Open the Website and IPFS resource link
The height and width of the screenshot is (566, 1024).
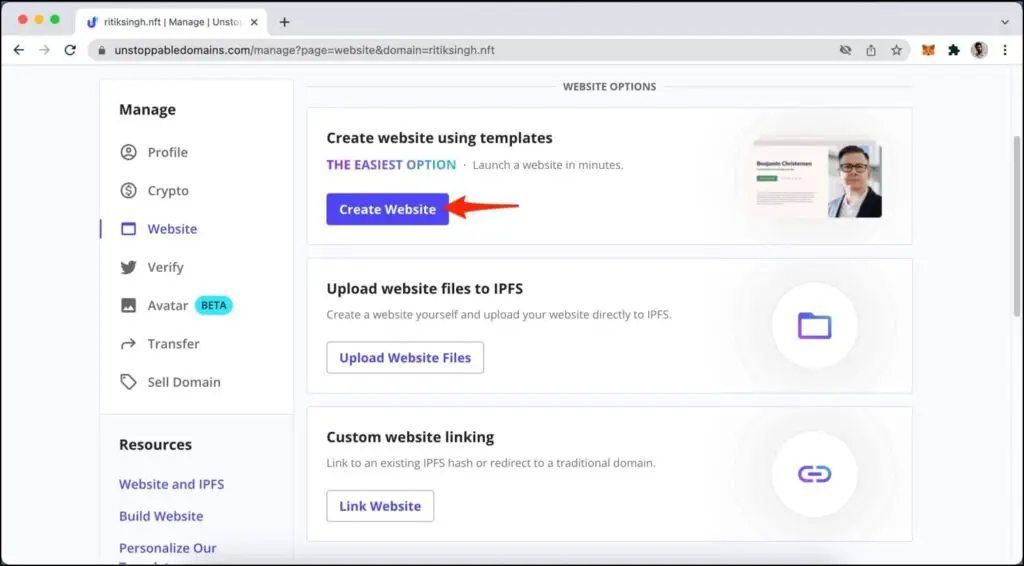pyautogui.click(x=171, y=484)
